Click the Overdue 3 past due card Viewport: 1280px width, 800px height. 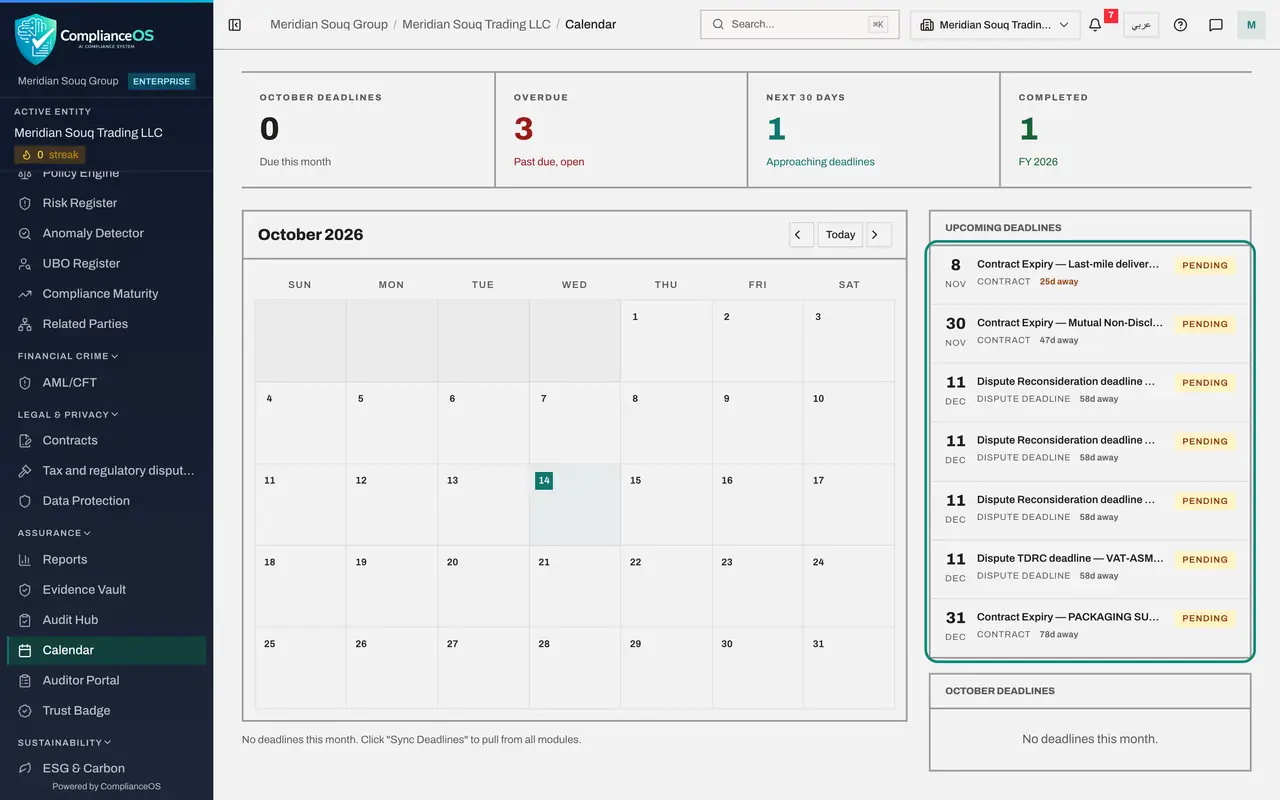click(x=621, y=130)
